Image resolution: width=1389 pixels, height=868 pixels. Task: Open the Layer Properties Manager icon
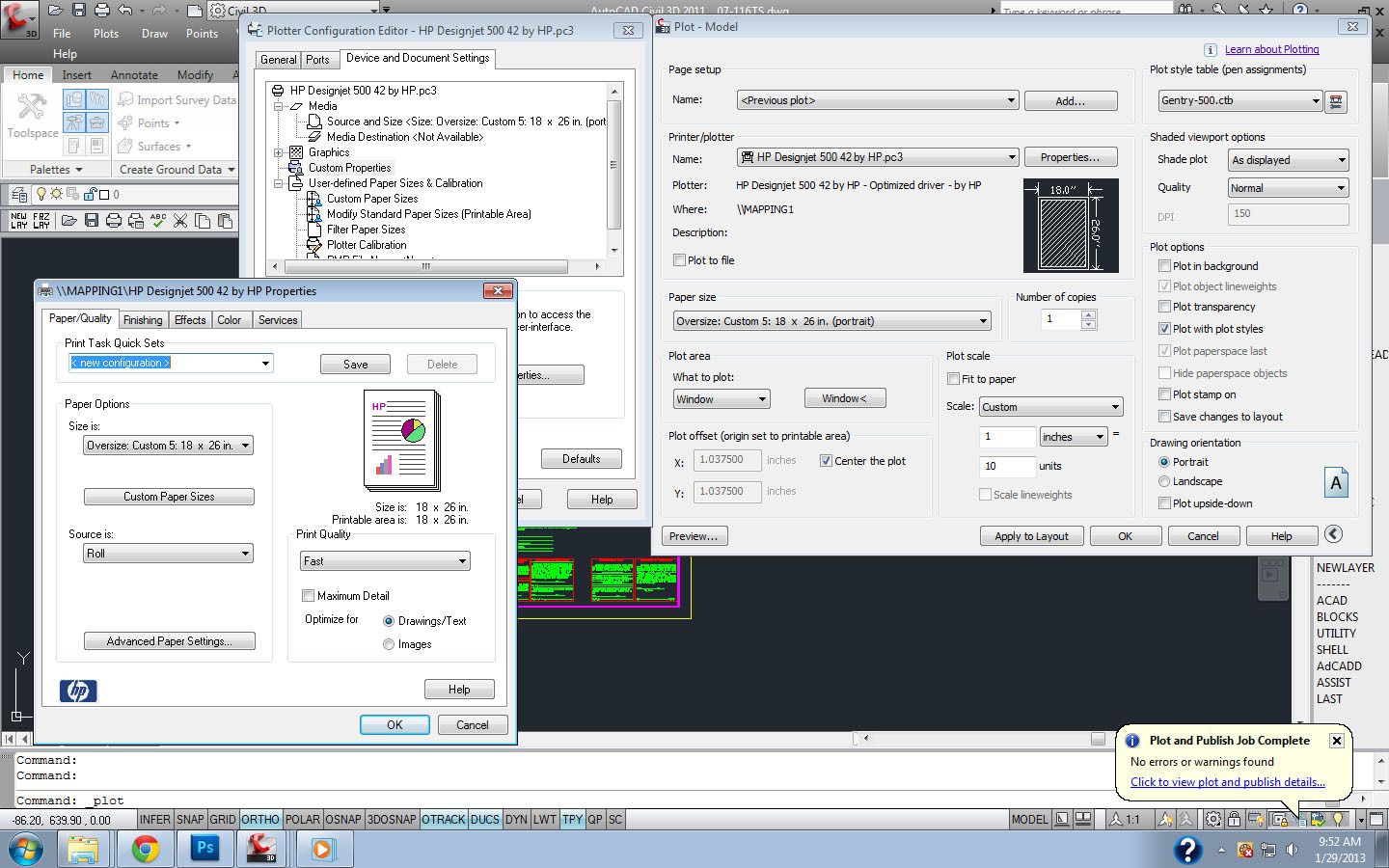(18, 194)
